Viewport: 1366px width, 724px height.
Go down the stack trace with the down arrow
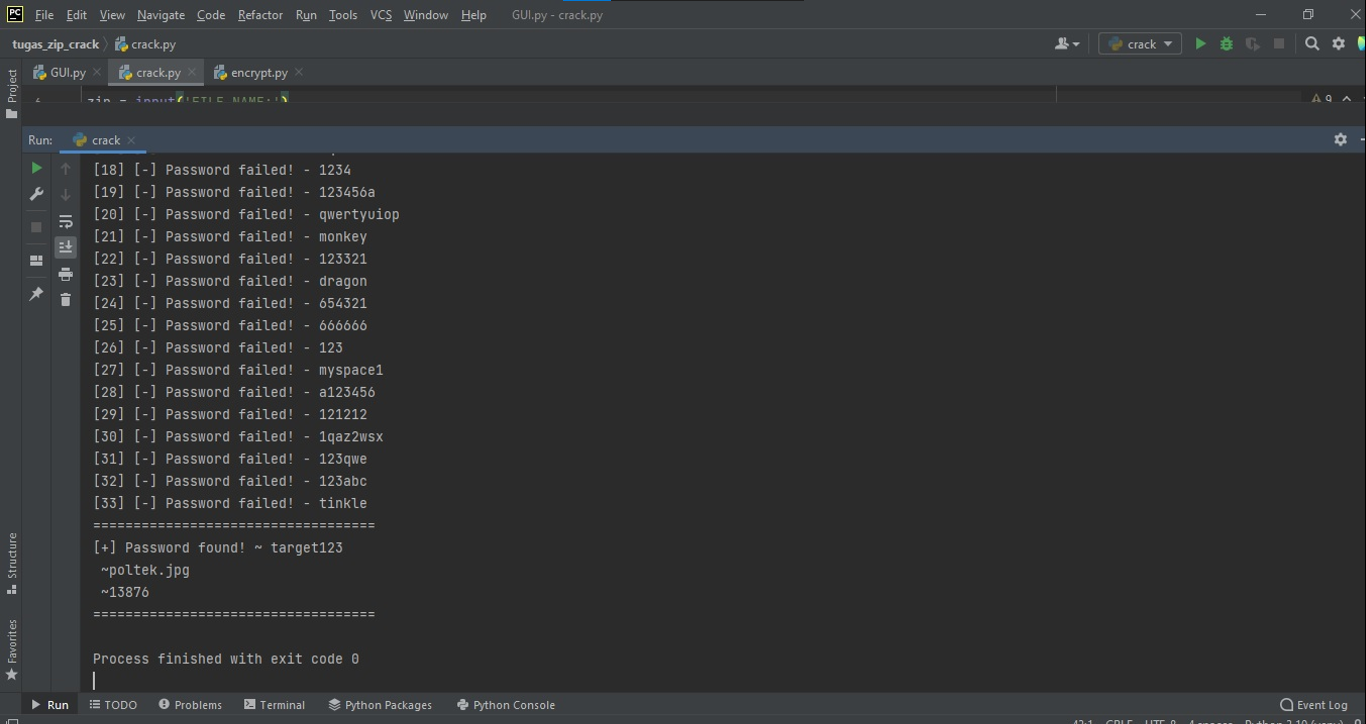[66, 194]
